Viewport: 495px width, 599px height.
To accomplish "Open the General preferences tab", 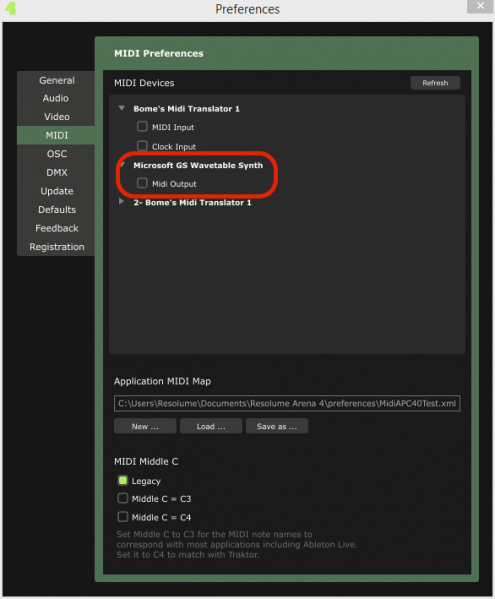I will coord(57,80).
